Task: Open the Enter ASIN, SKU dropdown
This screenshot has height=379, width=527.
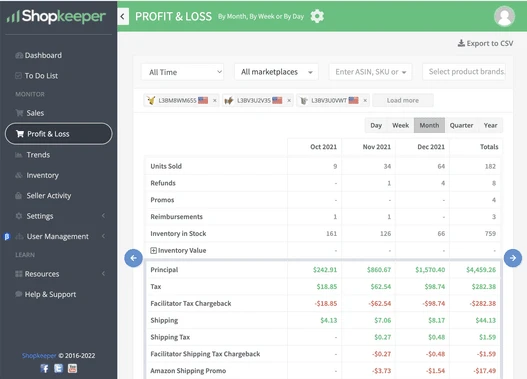Action: [x=370, y=72]
